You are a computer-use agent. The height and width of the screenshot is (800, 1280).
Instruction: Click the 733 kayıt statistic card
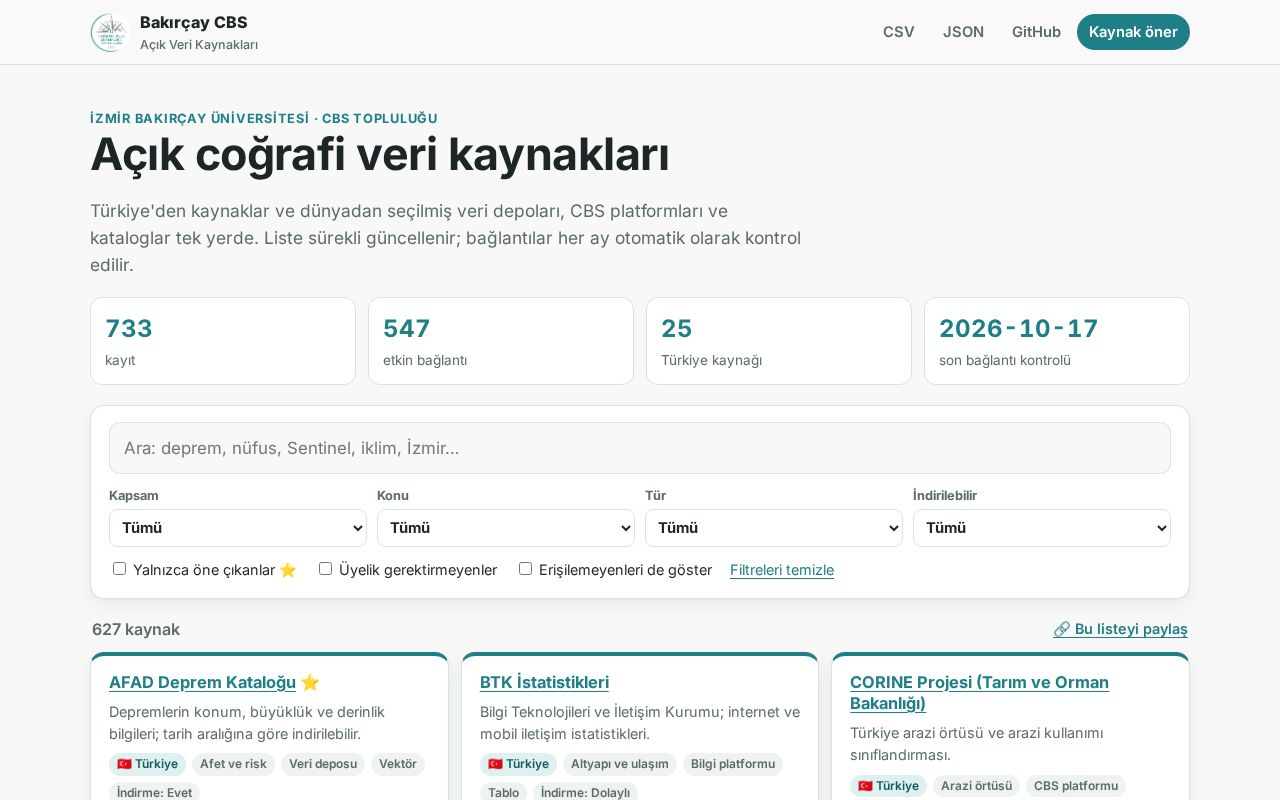tap(223, 341)
